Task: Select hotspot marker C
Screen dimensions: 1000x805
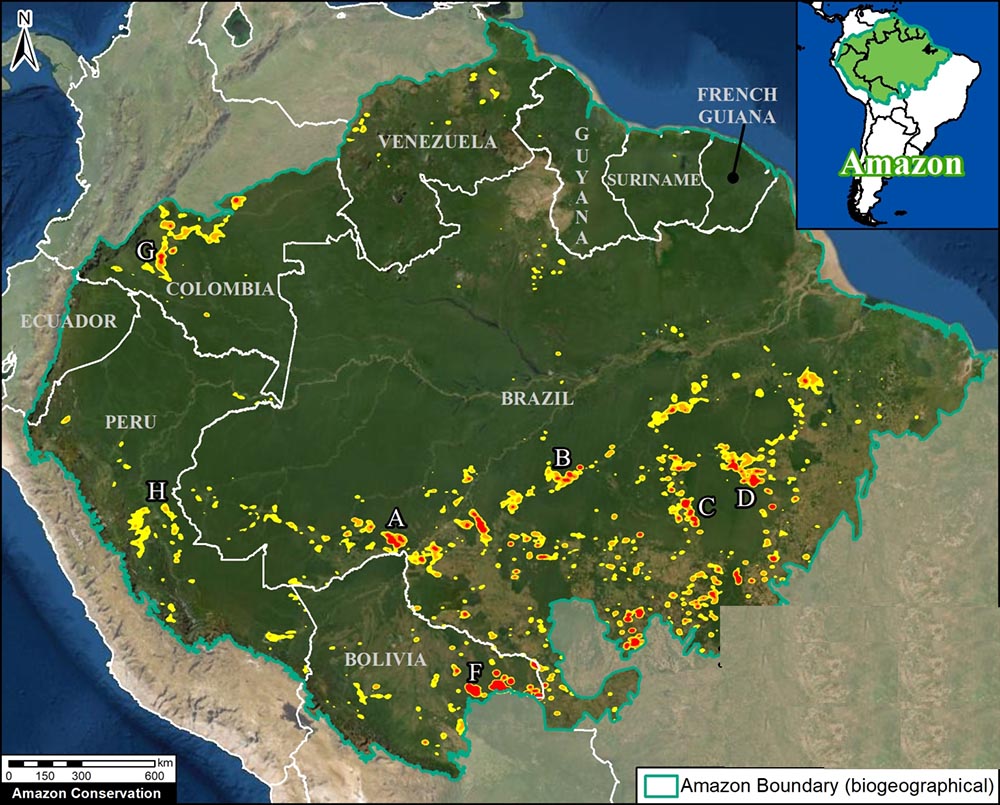Action: pyautogui.click(x=706, y=507)
